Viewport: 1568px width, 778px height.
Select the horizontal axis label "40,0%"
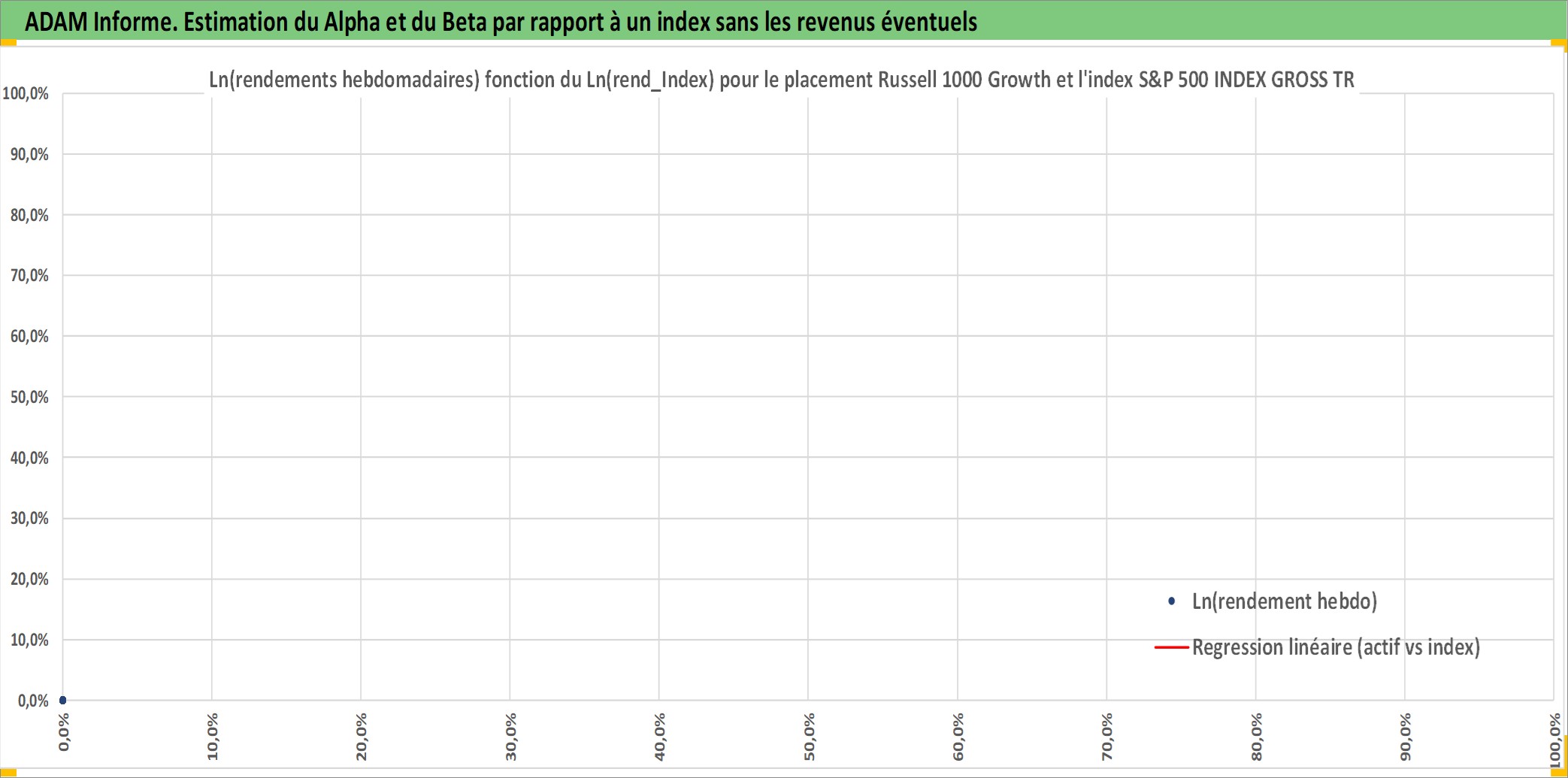pyautogui.click(x=660, y=737)
